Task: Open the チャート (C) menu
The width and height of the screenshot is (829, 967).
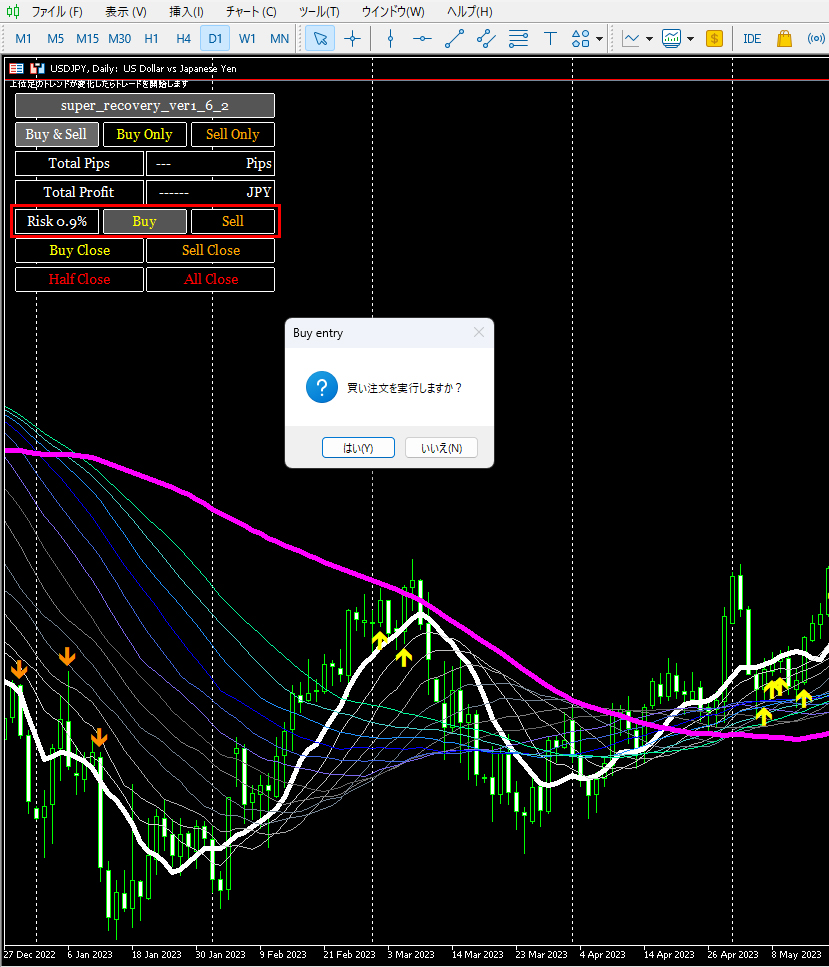Action: tap(251, 11)
